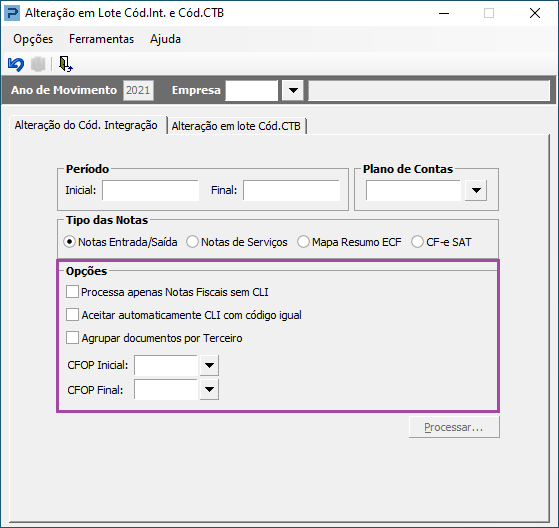
Task: Click the application logo icon in title bar
Action: pyautogui.click(x=12, y=13)
